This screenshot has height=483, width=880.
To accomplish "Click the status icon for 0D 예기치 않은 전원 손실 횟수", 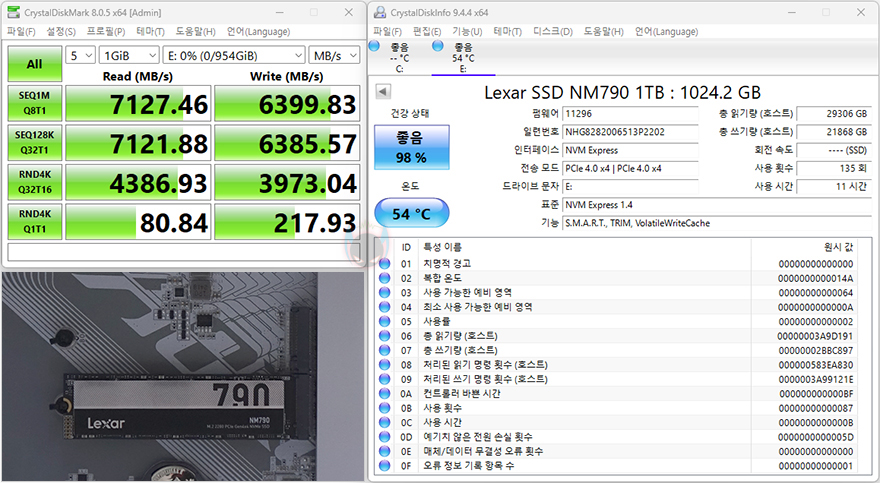I will (384, 437).
